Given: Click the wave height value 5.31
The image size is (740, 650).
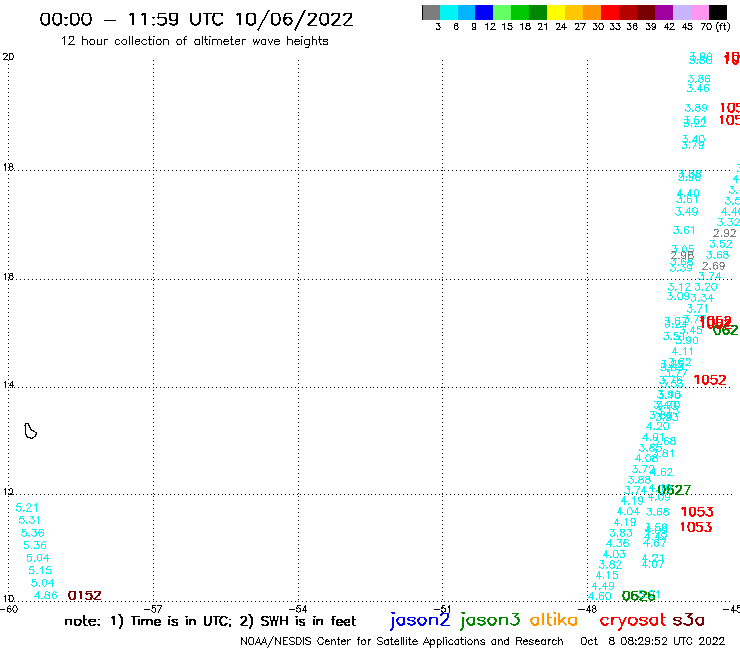Looking at the screenshot, I should point(29,520).
